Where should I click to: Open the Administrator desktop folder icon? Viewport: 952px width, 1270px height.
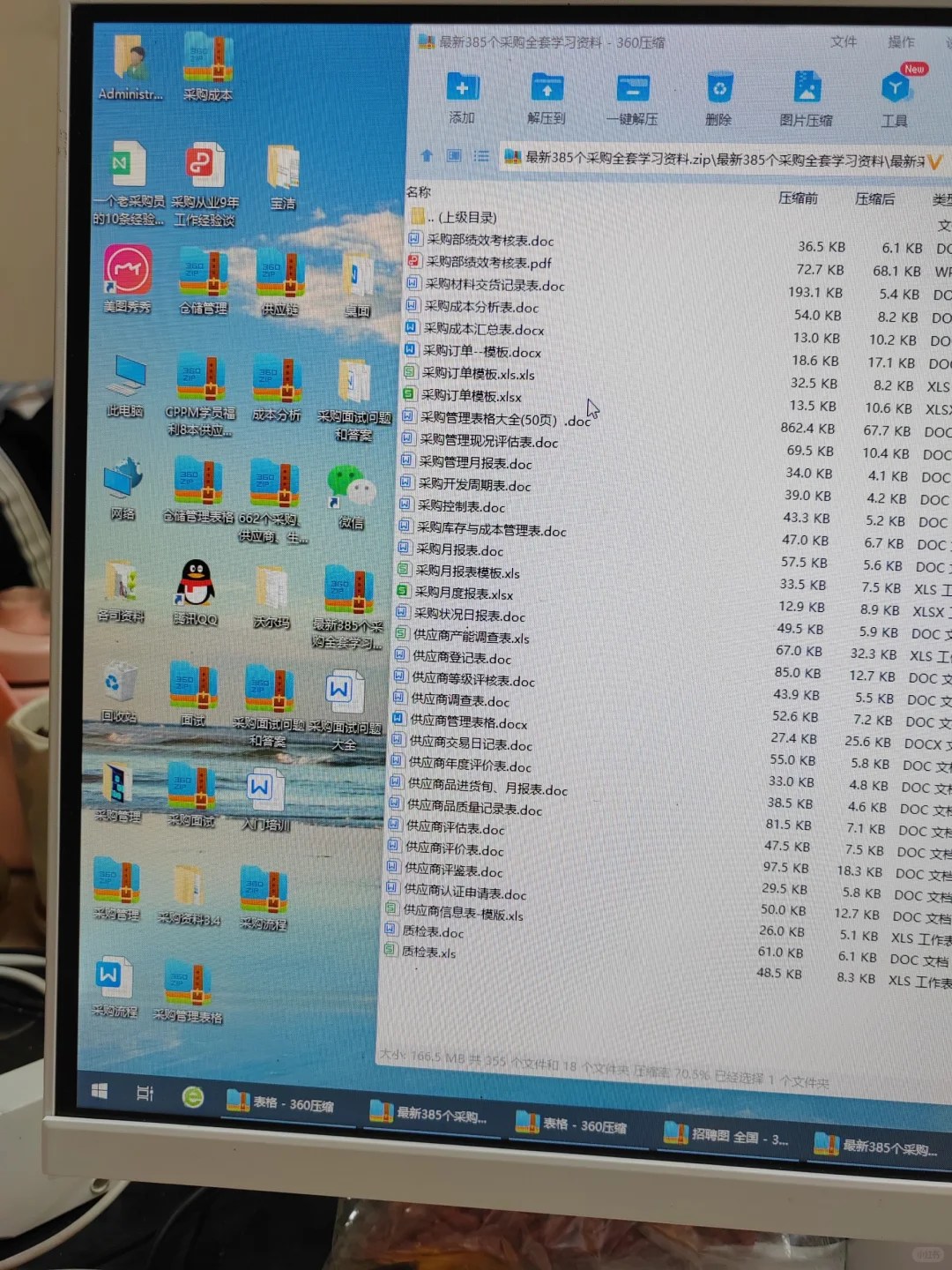pos(131,68)
